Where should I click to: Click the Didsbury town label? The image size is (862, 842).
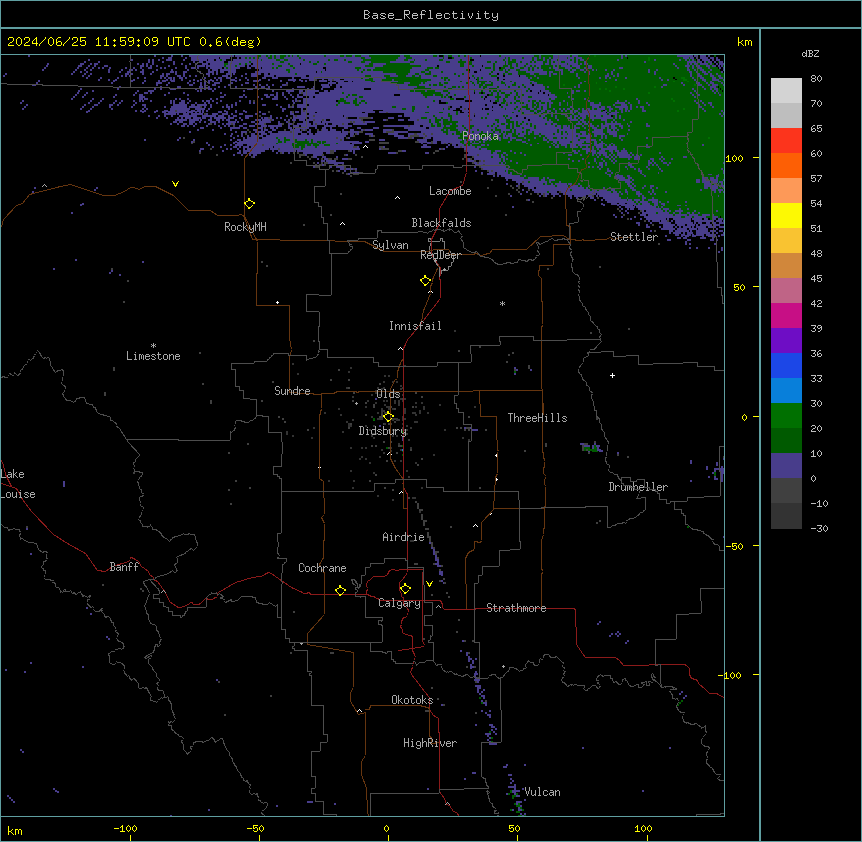tap(383, 431)
